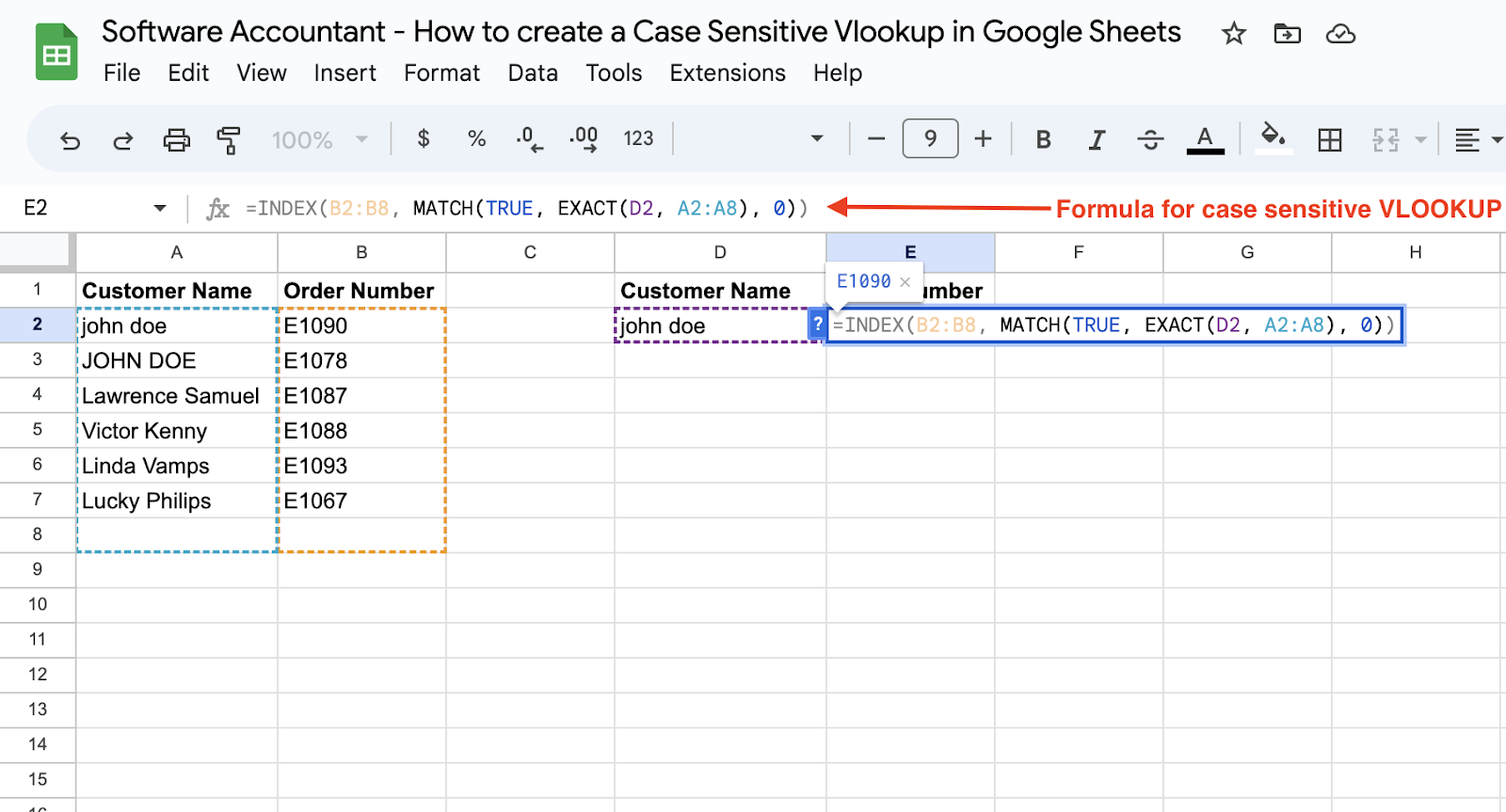Image resolution: width=1506 pixels, height=812 pixels.
Task: Select column G header
Action: tap(1247, 252)
